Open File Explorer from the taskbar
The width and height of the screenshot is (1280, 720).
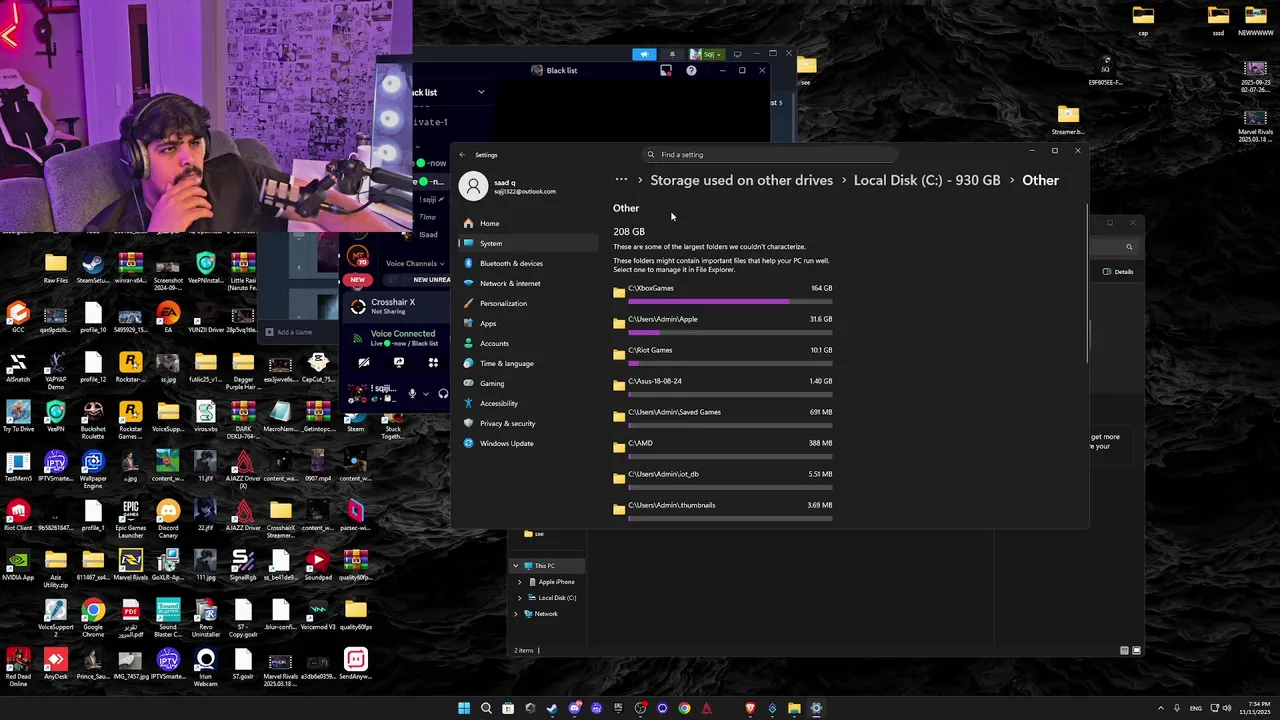pyautogui.click(x=794, y=708)
